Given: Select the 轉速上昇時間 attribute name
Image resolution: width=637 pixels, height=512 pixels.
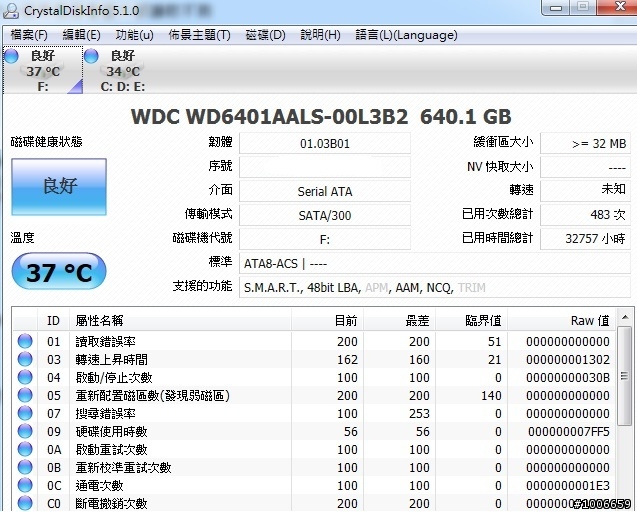Looking at the screenshot, I should click(x=111, y=359).
